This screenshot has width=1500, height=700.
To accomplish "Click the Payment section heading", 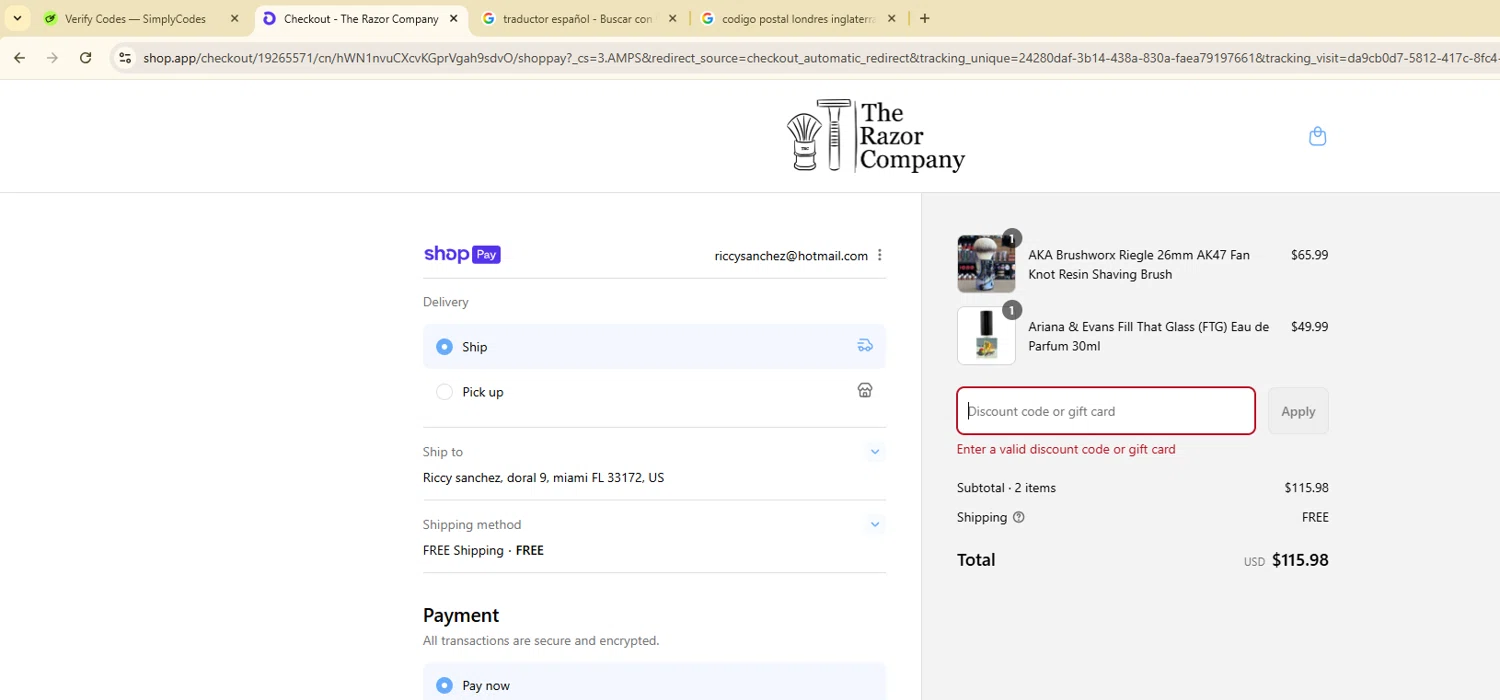I will pos(461,615).
